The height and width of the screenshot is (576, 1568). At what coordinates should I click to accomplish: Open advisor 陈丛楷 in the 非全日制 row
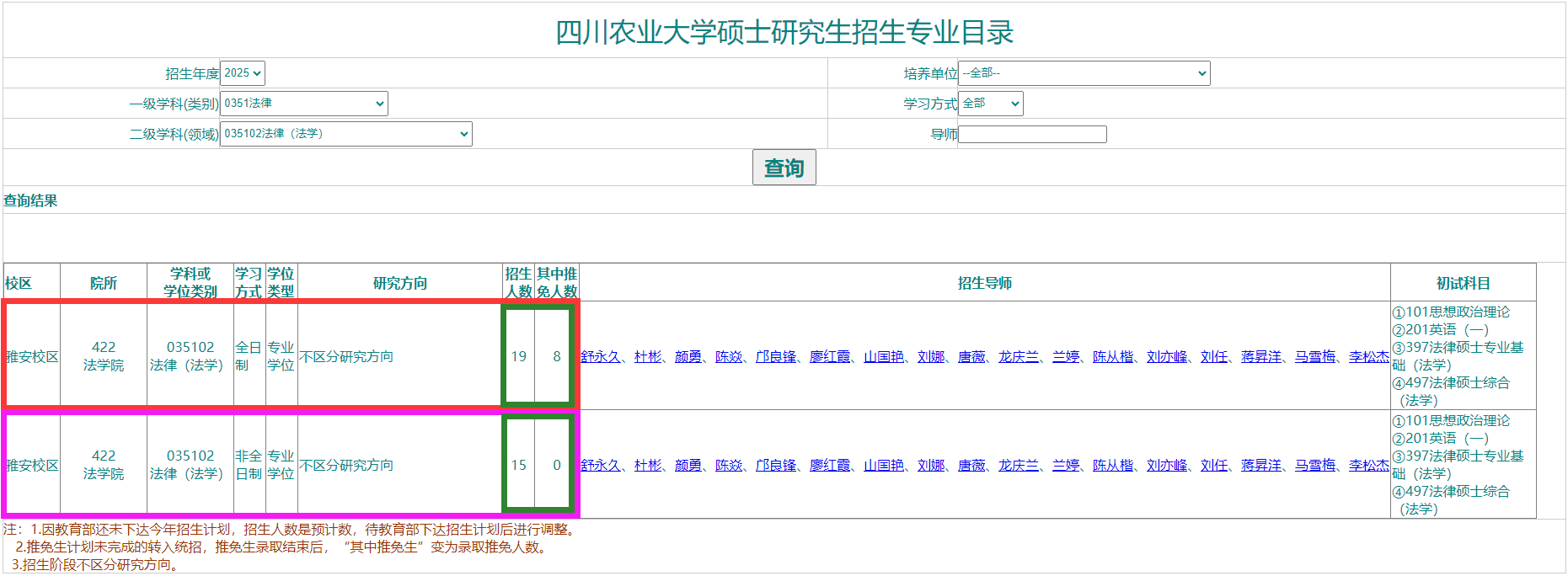tap(1113, 466)
